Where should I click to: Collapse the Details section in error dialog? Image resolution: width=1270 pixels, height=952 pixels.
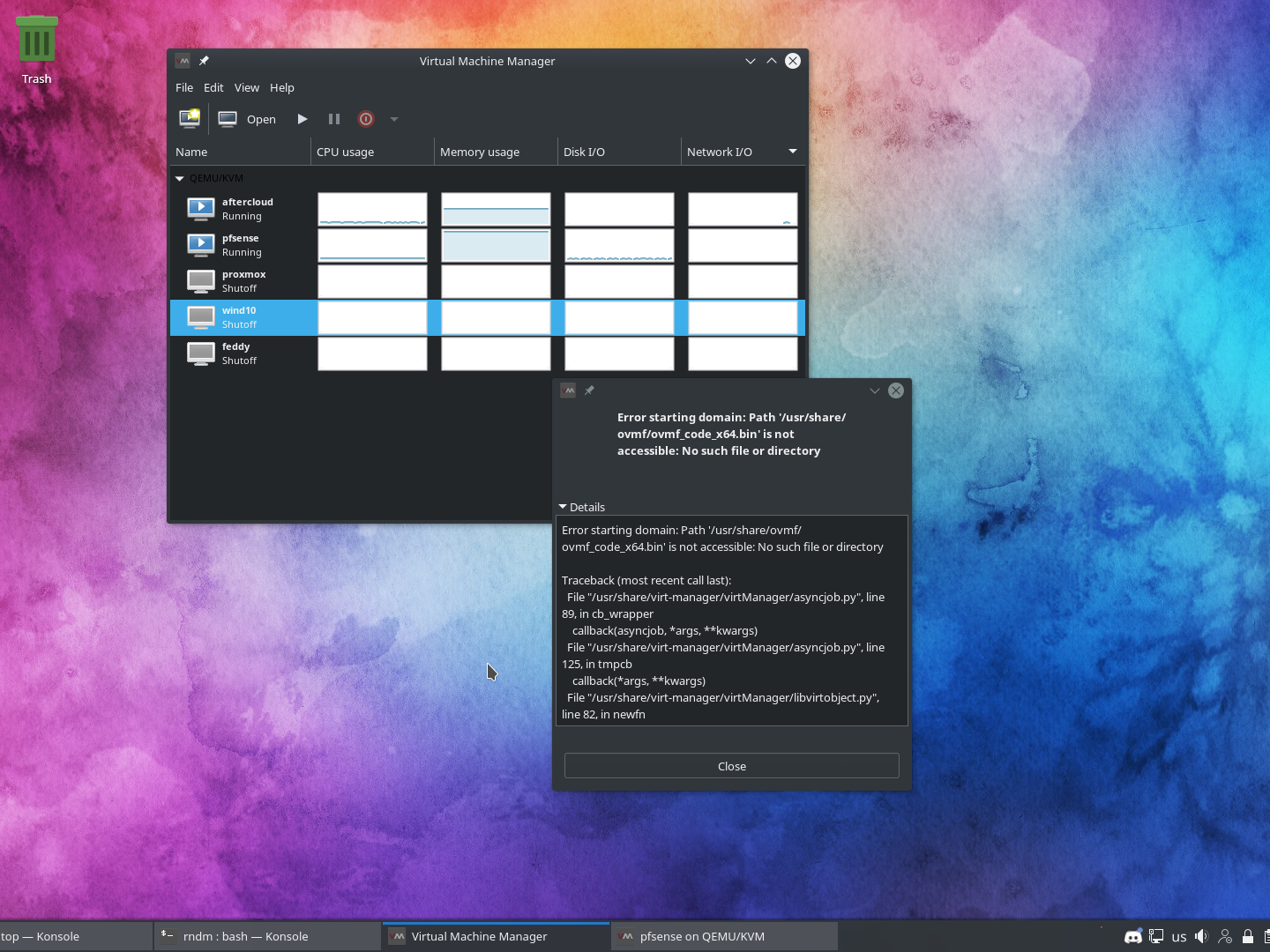click(564, 507)
